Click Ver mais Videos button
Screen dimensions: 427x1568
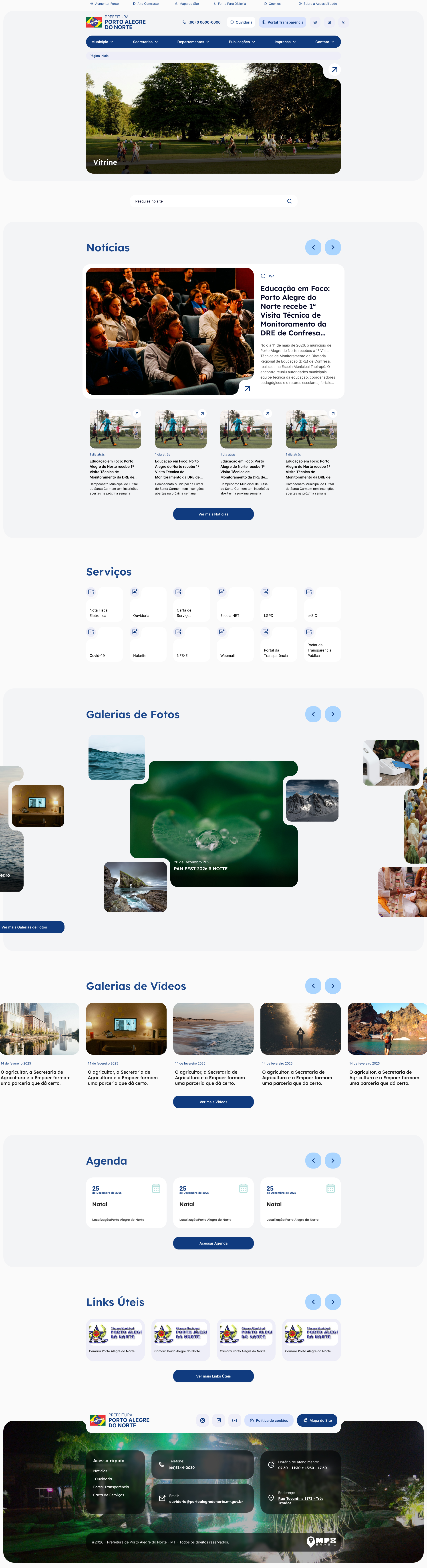[213, 1102]
